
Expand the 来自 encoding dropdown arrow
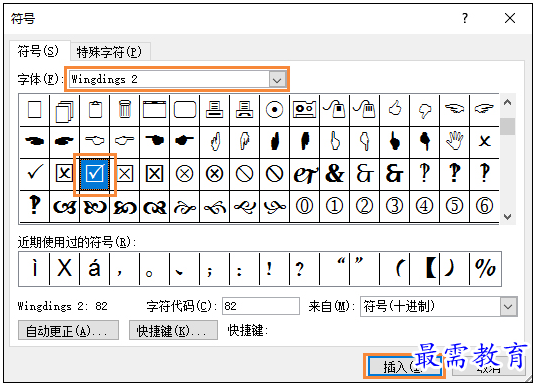(509, 306)
